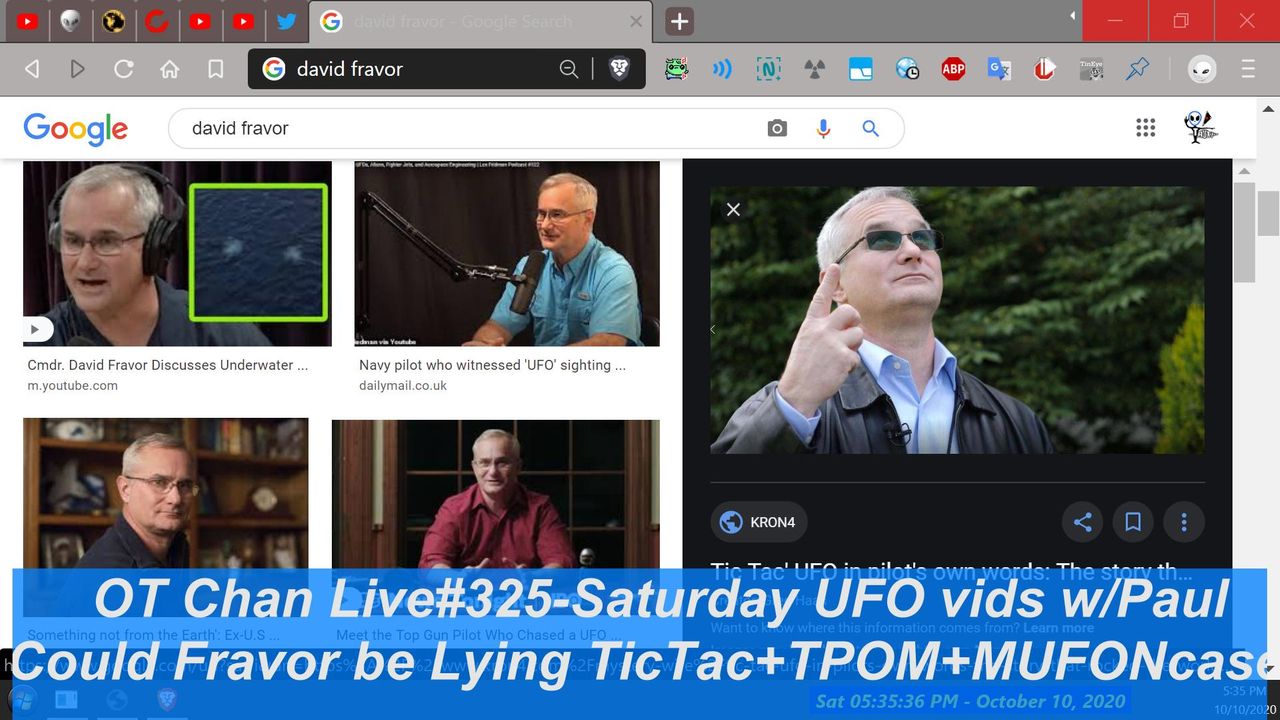Show the tab list arrow
1280x720 pixels.
[1072, 16]
